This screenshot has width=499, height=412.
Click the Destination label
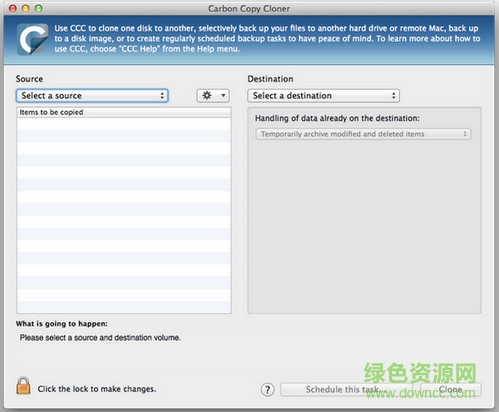[x=270, y=79]
